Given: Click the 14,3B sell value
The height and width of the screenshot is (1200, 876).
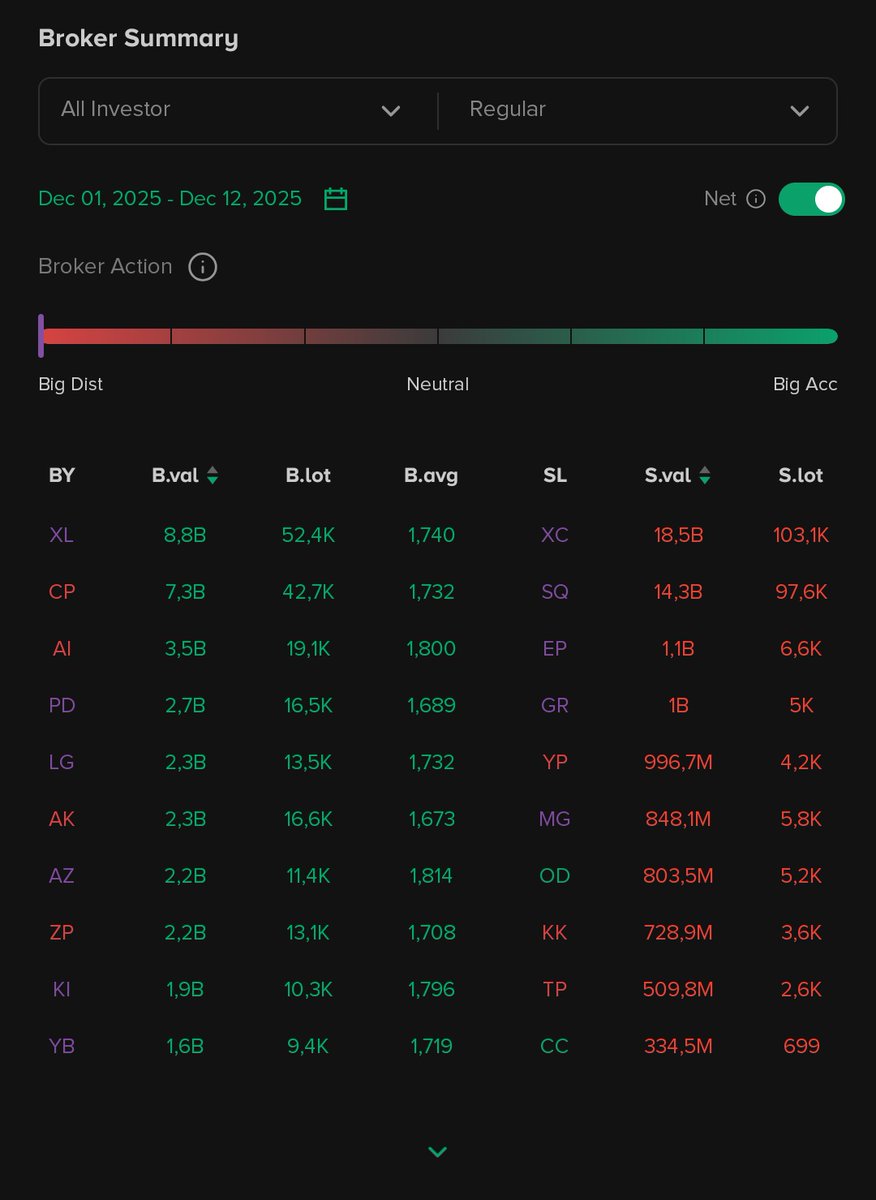Looking at the screenshot, I should click(x=678, y=592).
